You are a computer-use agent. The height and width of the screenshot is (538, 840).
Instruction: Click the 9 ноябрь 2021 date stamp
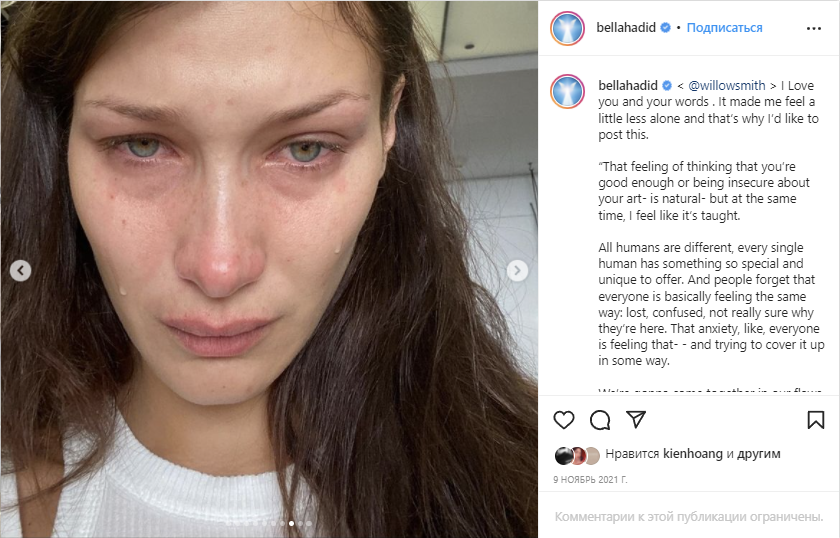[x=590, y=480]
